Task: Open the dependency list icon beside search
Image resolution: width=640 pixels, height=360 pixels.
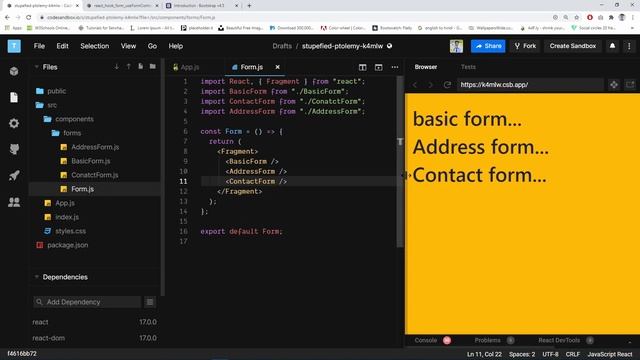Action: tap(150, 302)
